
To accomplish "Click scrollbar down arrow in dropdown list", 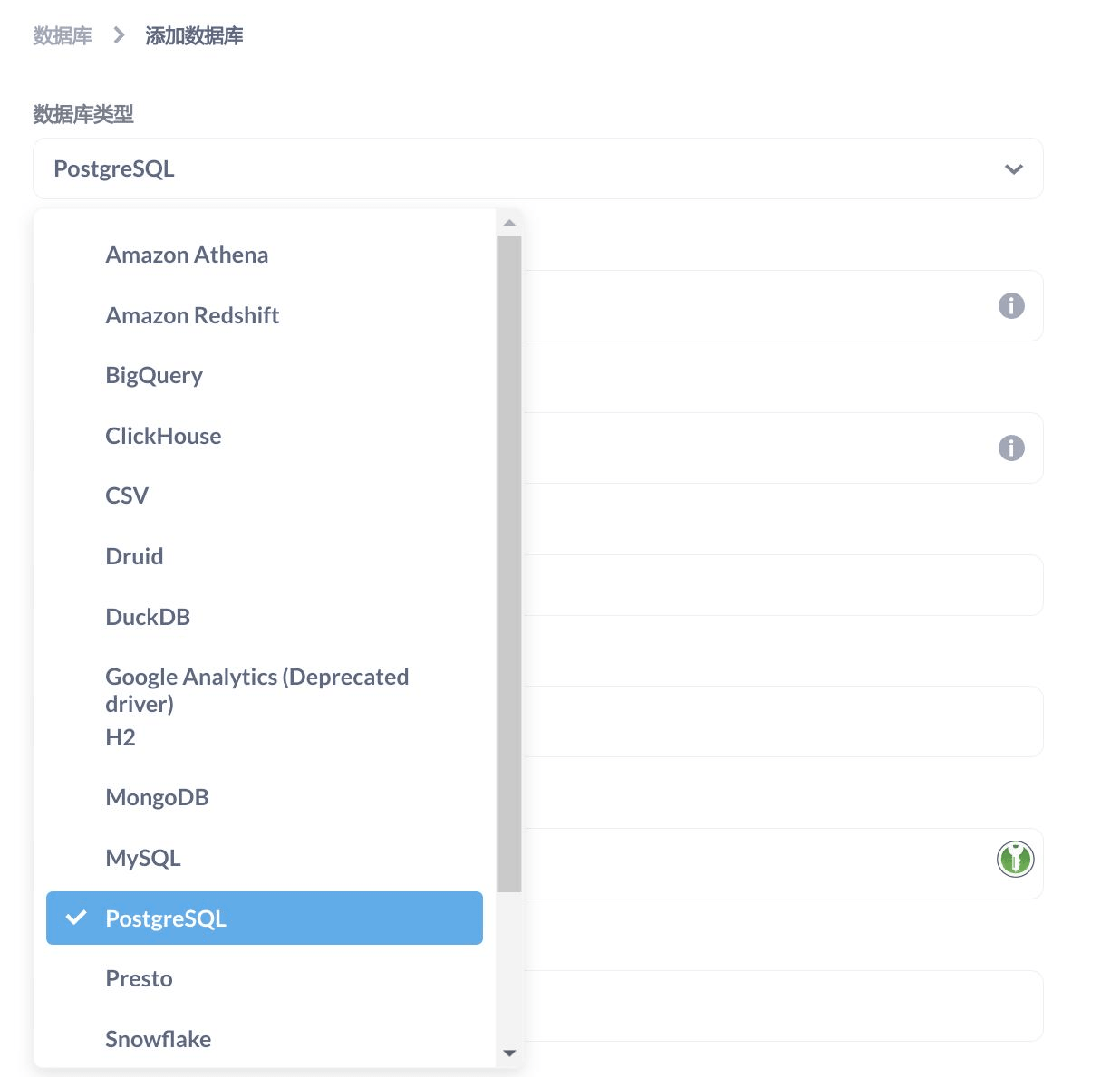I will click(x=509, y=1053).
